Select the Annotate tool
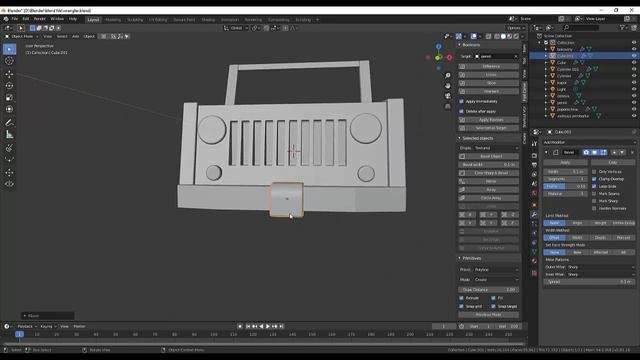Image resolution: width=640 pixels, height=360 pixels. (x=9, y=123)
